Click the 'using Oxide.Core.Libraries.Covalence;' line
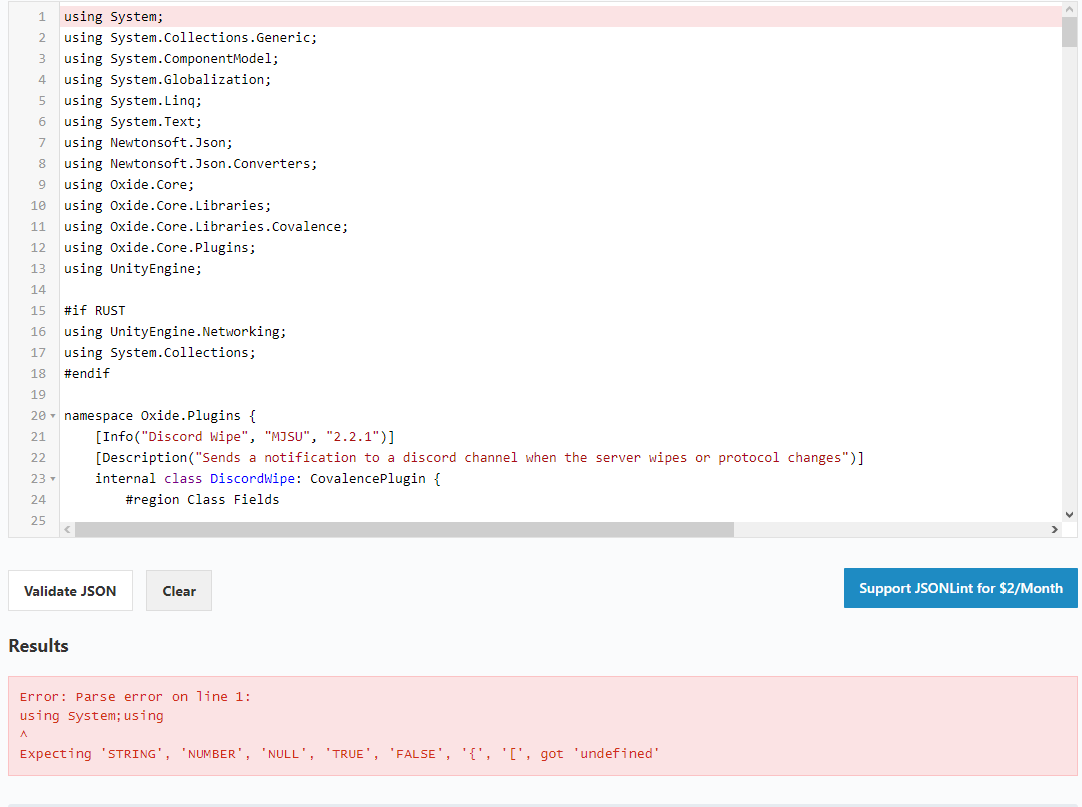 [x=206, y=226]
